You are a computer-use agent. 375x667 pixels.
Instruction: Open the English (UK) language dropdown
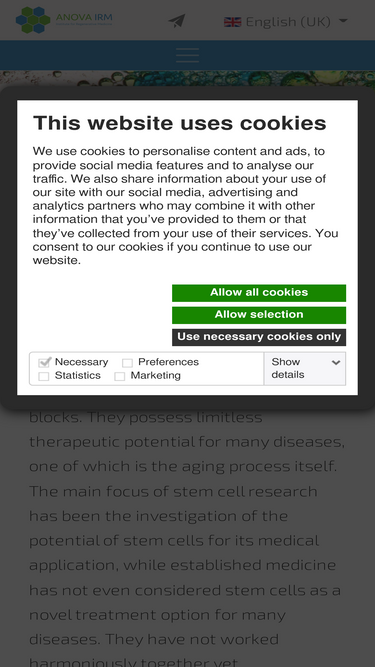tap(286, 21)
